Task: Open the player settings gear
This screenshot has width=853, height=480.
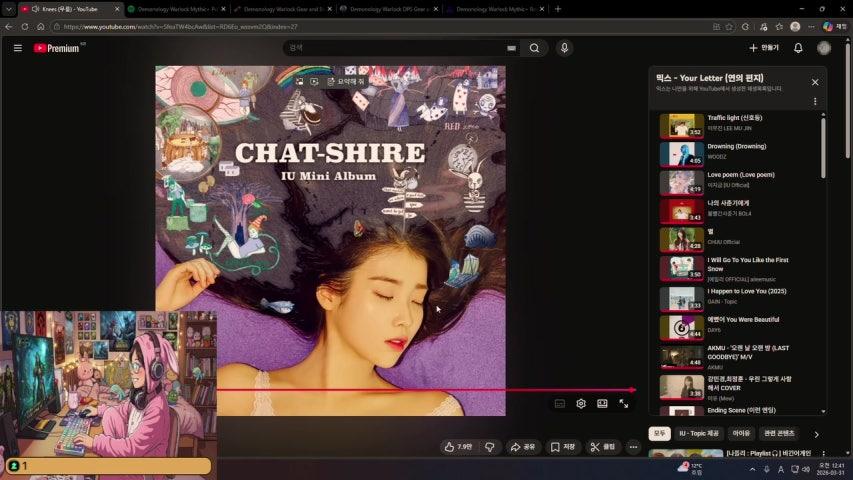Action: click(x=581, y=404)
